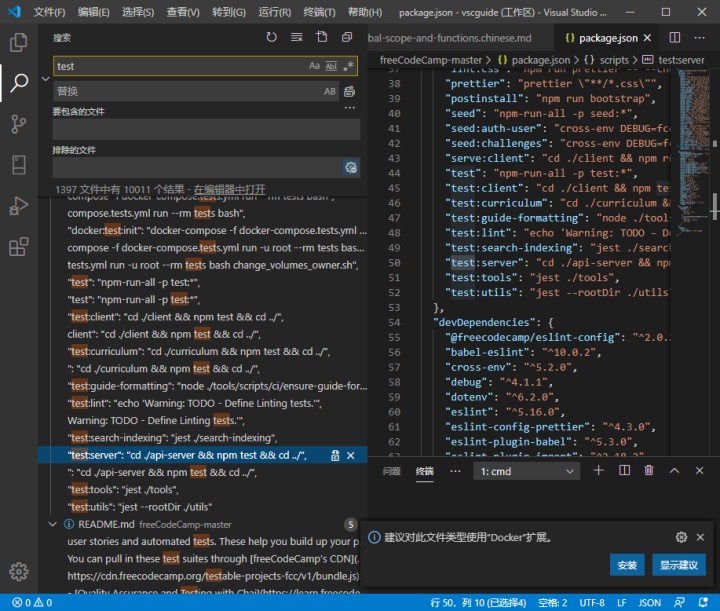Collapse the replace field toggle arrow
Image resolution: width=720 pixels, height=611 pixels.
tap(45, 79)
